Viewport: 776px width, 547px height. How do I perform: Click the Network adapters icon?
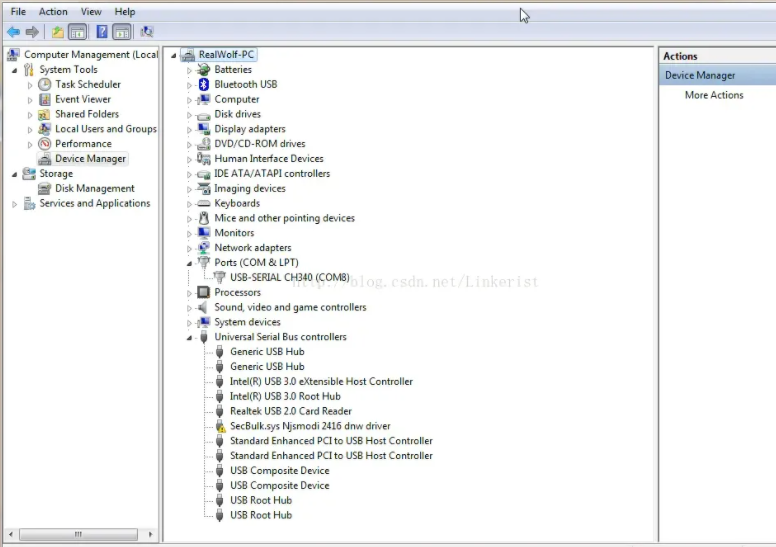(x=203, y=248)
